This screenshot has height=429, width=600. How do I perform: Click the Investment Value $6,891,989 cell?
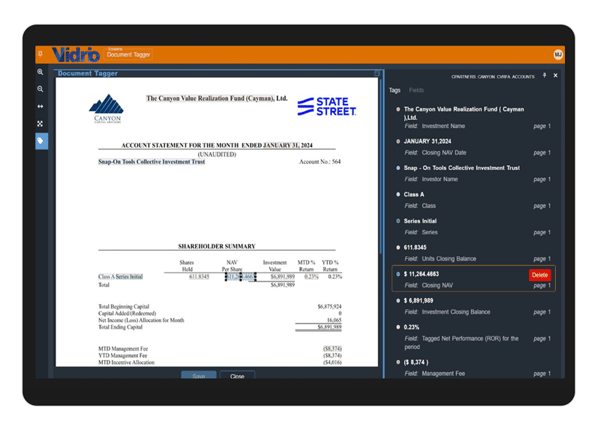(282, 277)
